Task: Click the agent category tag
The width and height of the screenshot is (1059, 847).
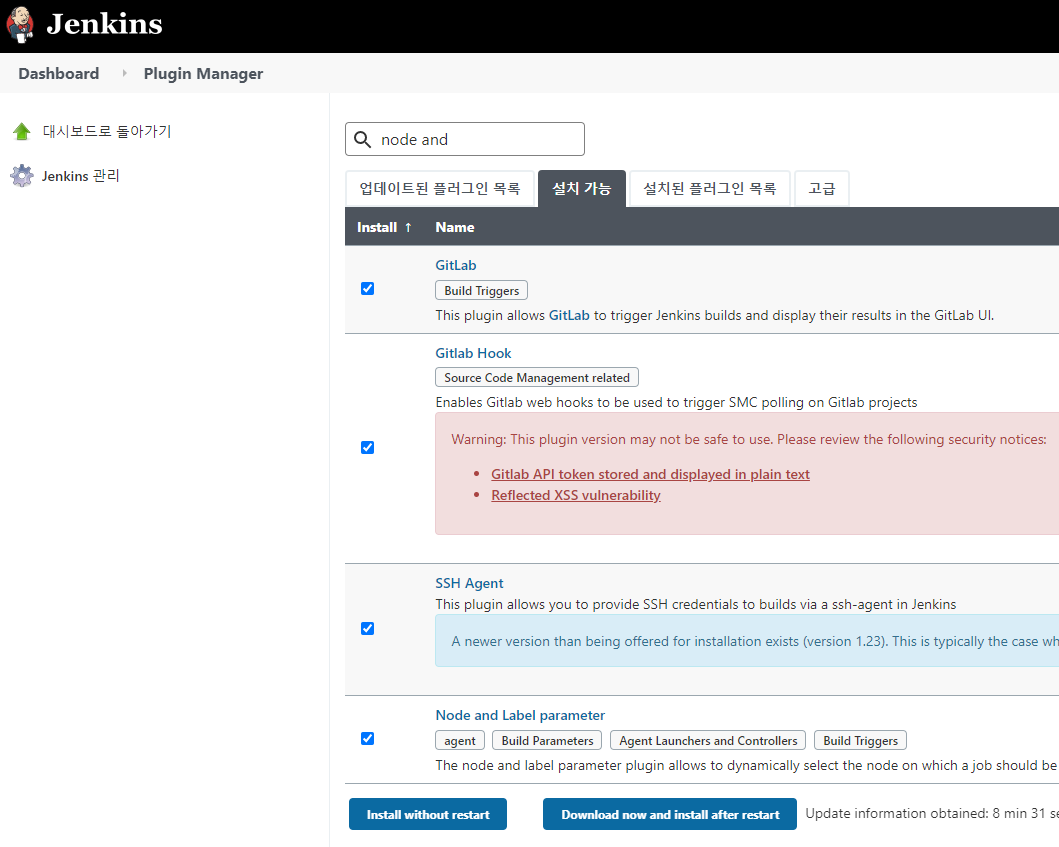Action: pos(460,741)
